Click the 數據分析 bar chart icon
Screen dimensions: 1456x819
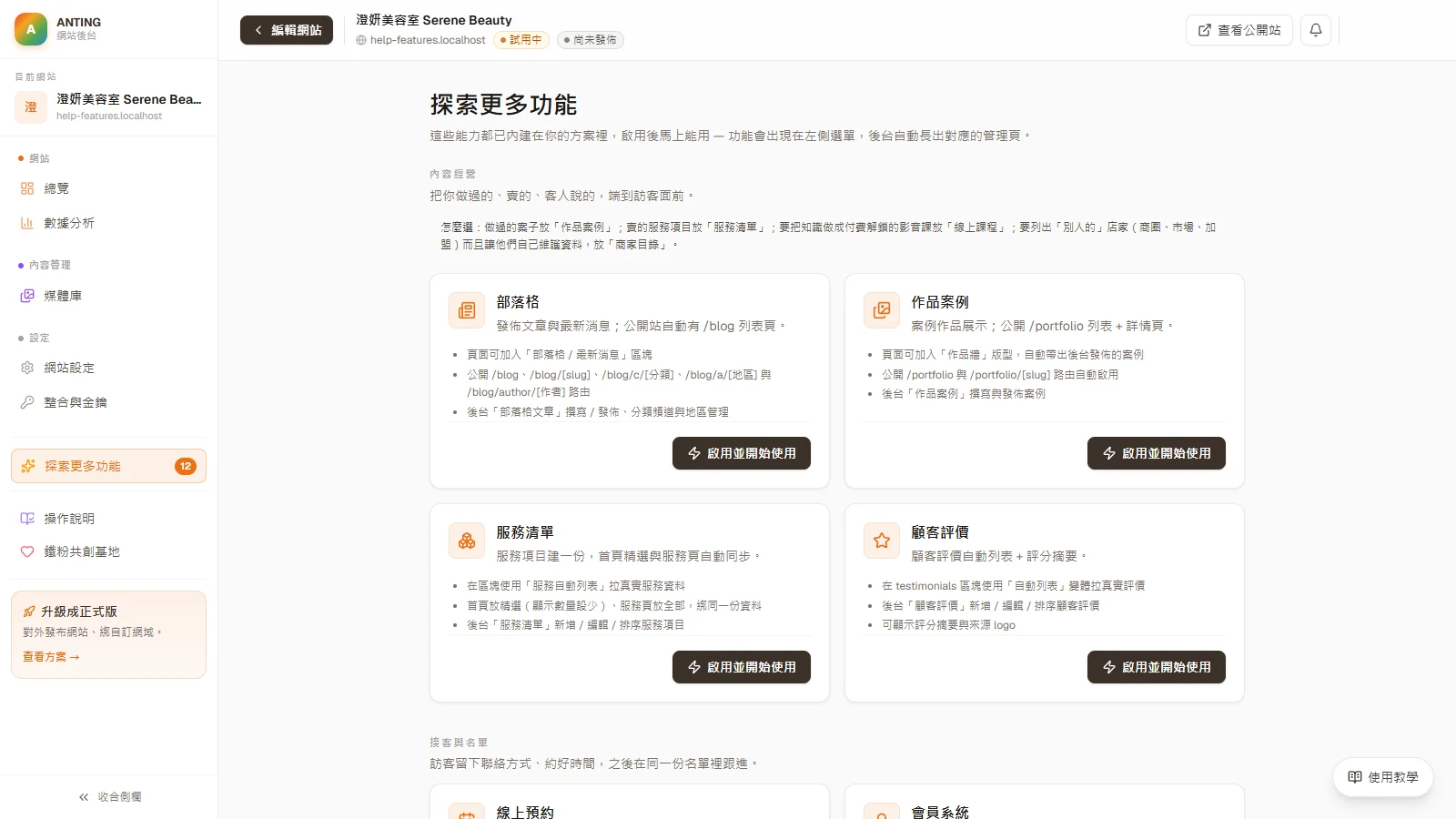[x=27, y=223]
